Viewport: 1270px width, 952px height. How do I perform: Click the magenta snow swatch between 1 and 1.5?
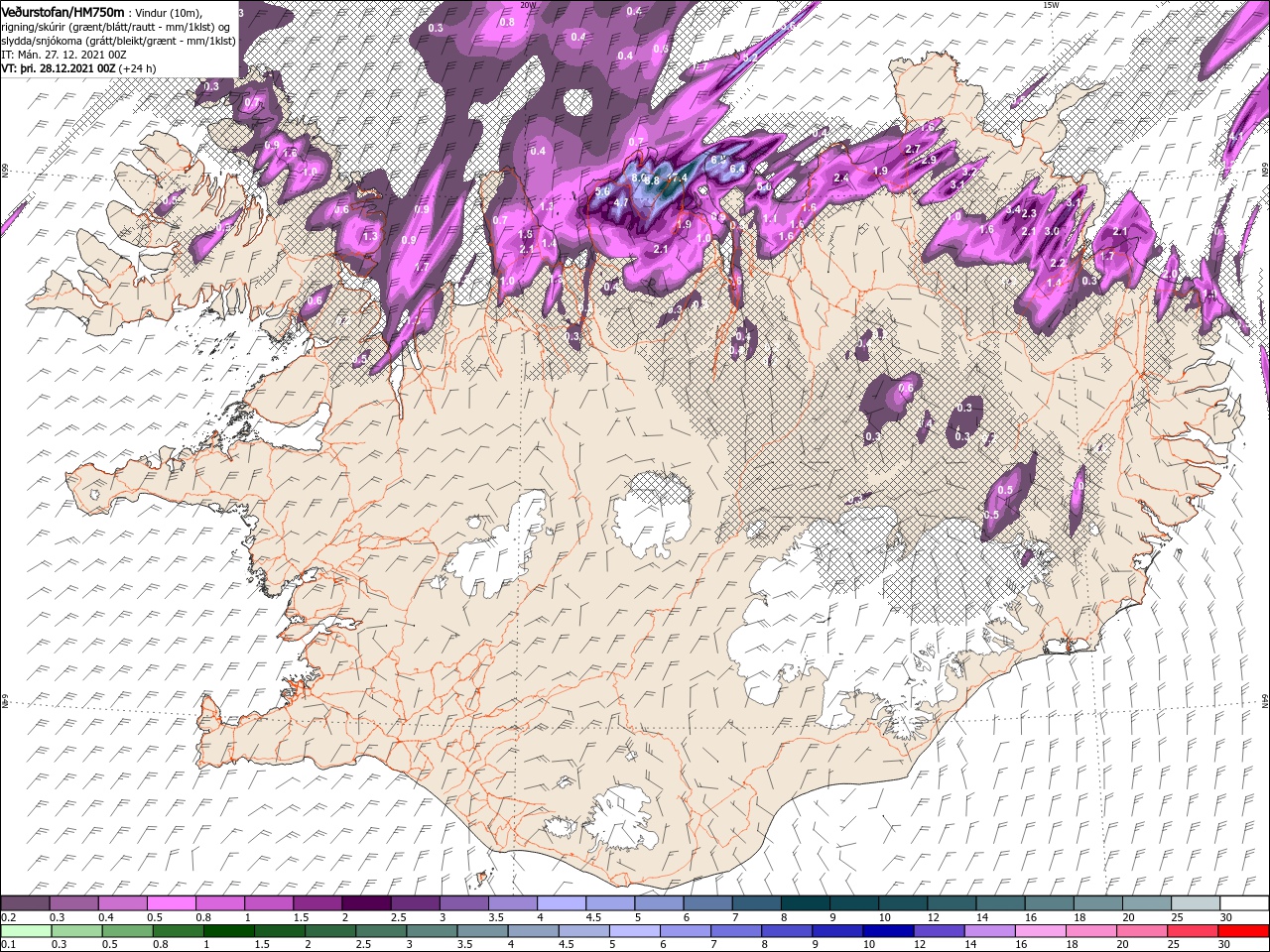click(269, 903)
